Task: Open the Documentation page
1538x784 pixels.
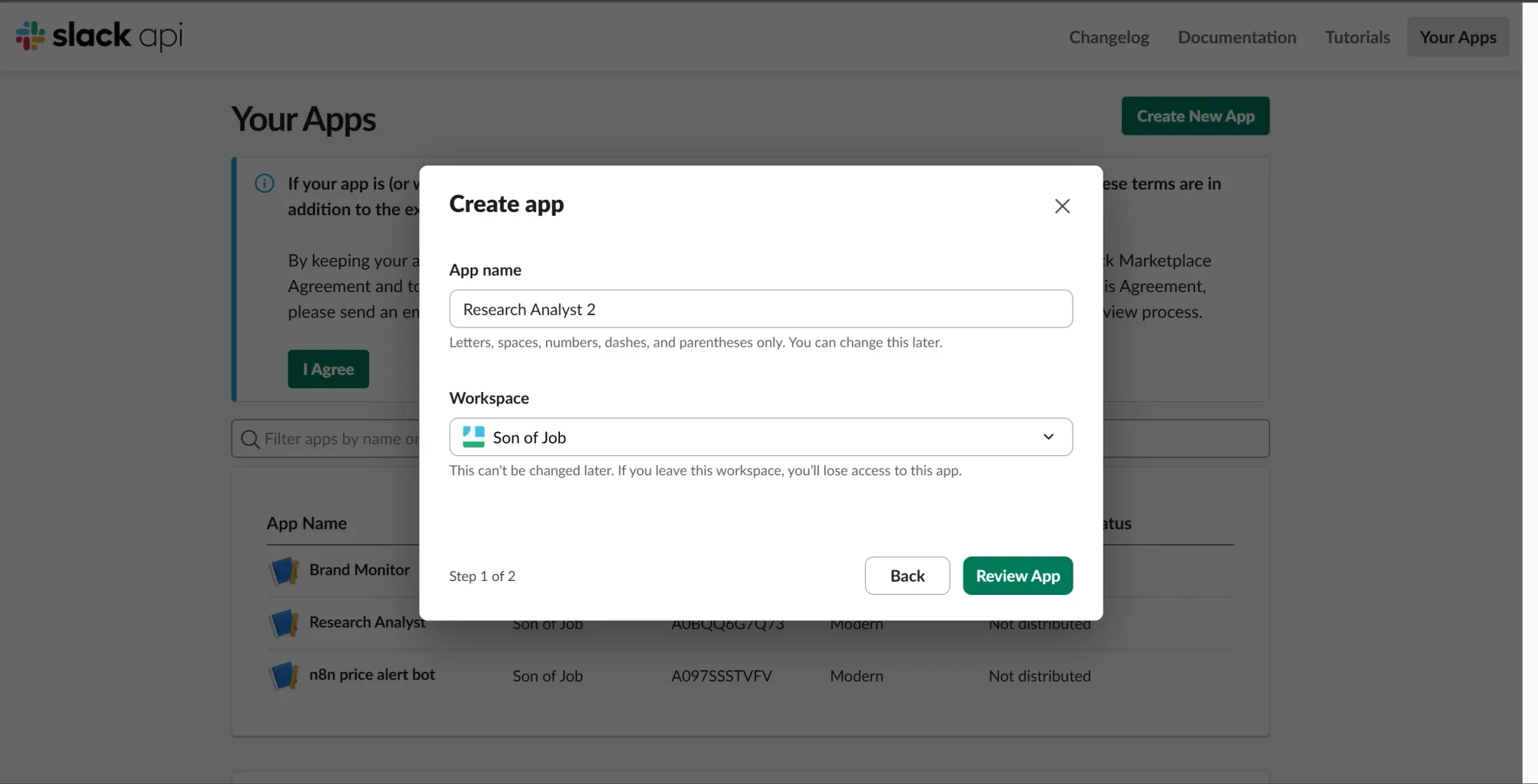Action: 1237,37
